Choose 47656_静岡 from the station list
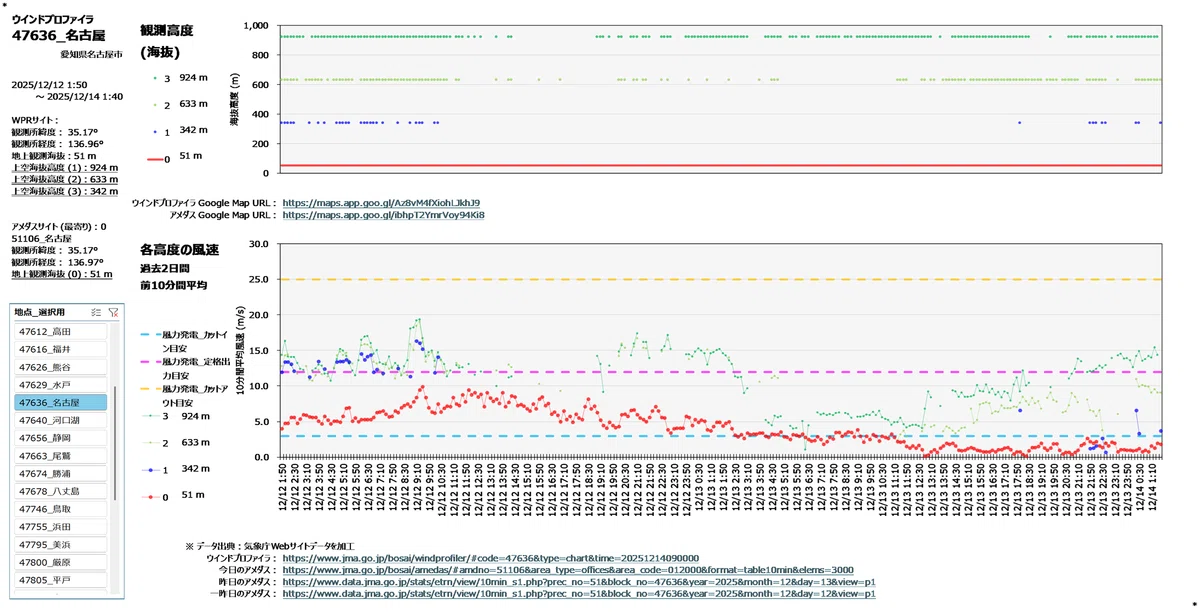 (60, 438)
